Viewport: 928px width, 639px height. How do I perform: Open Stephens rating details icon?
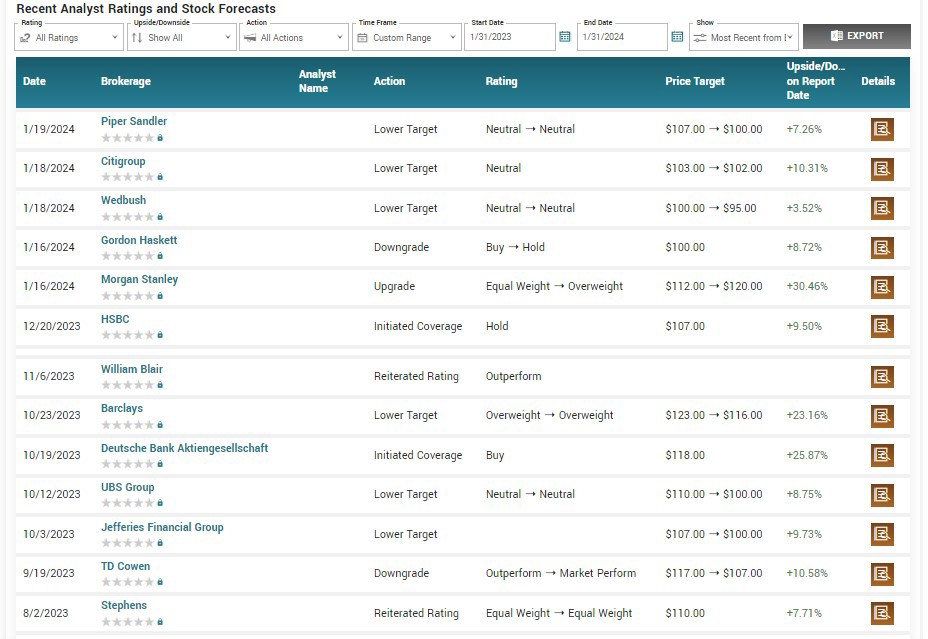[882, 613]
